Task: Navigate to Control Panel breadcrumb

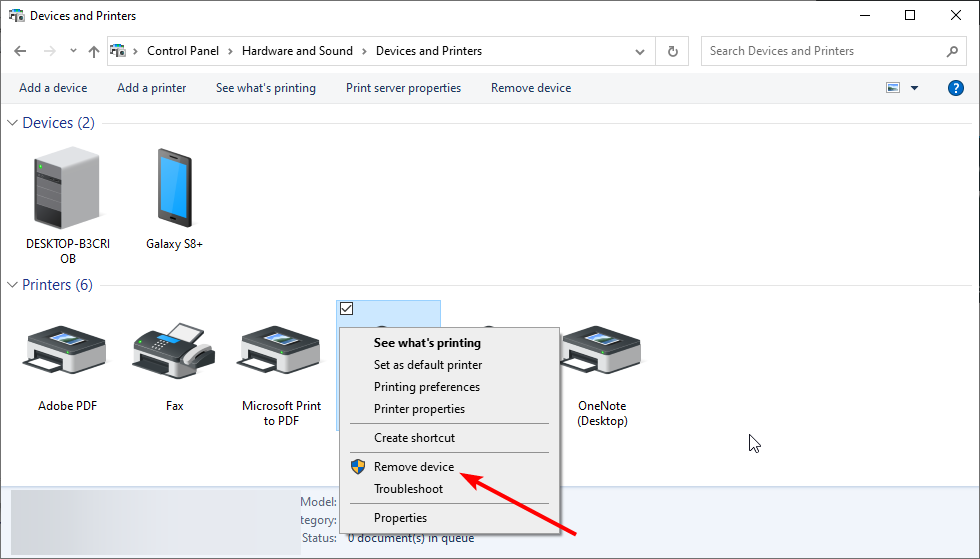Action: pyautogui.click(x=183, y=51)
